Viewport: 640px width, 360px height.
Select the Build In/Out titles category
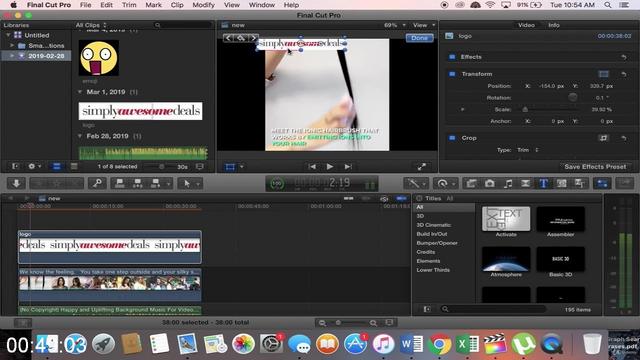(x=431, y=234)
